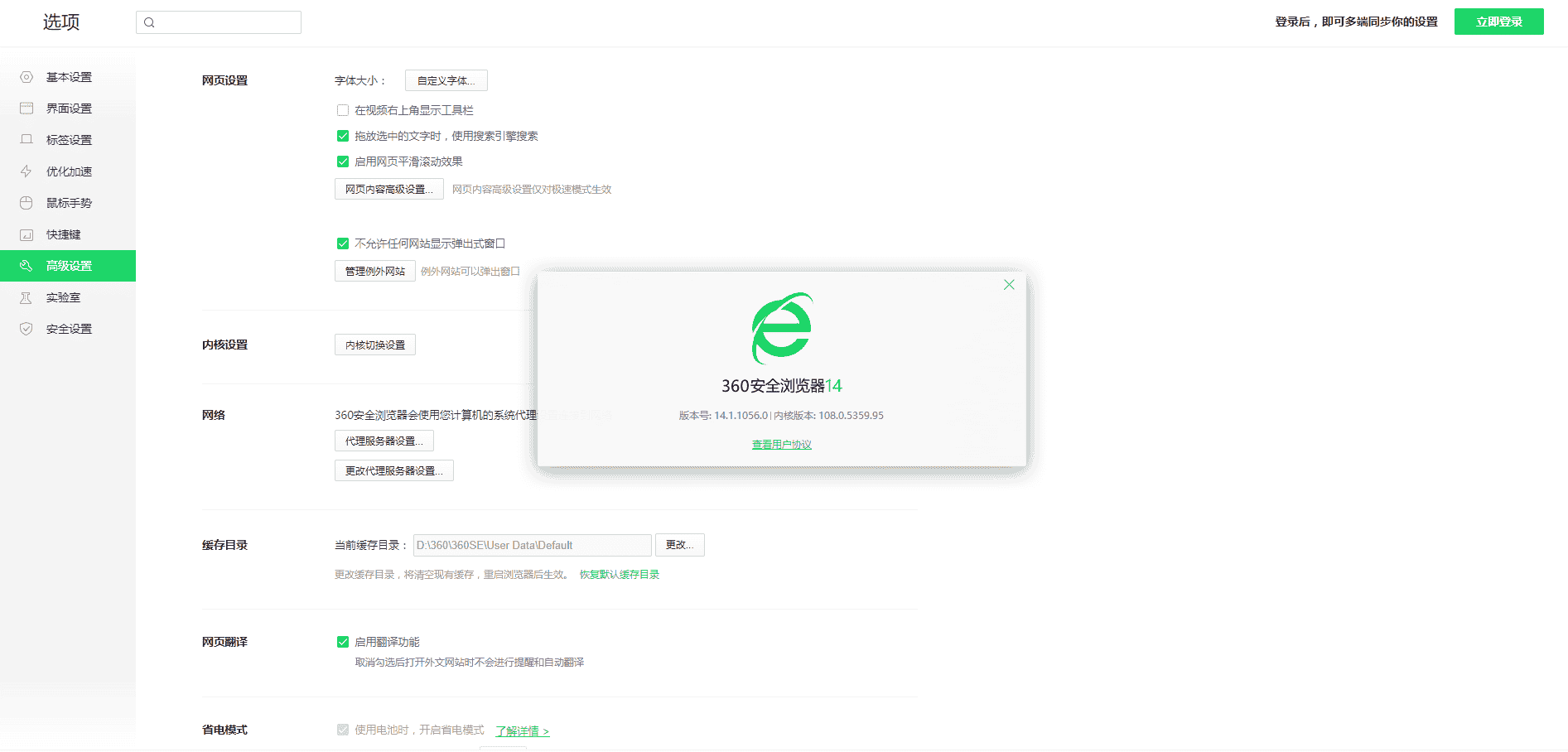This screenshot has height=752, width=1568.
Task: Click the search magnifier icon
Action: (149, 22)
